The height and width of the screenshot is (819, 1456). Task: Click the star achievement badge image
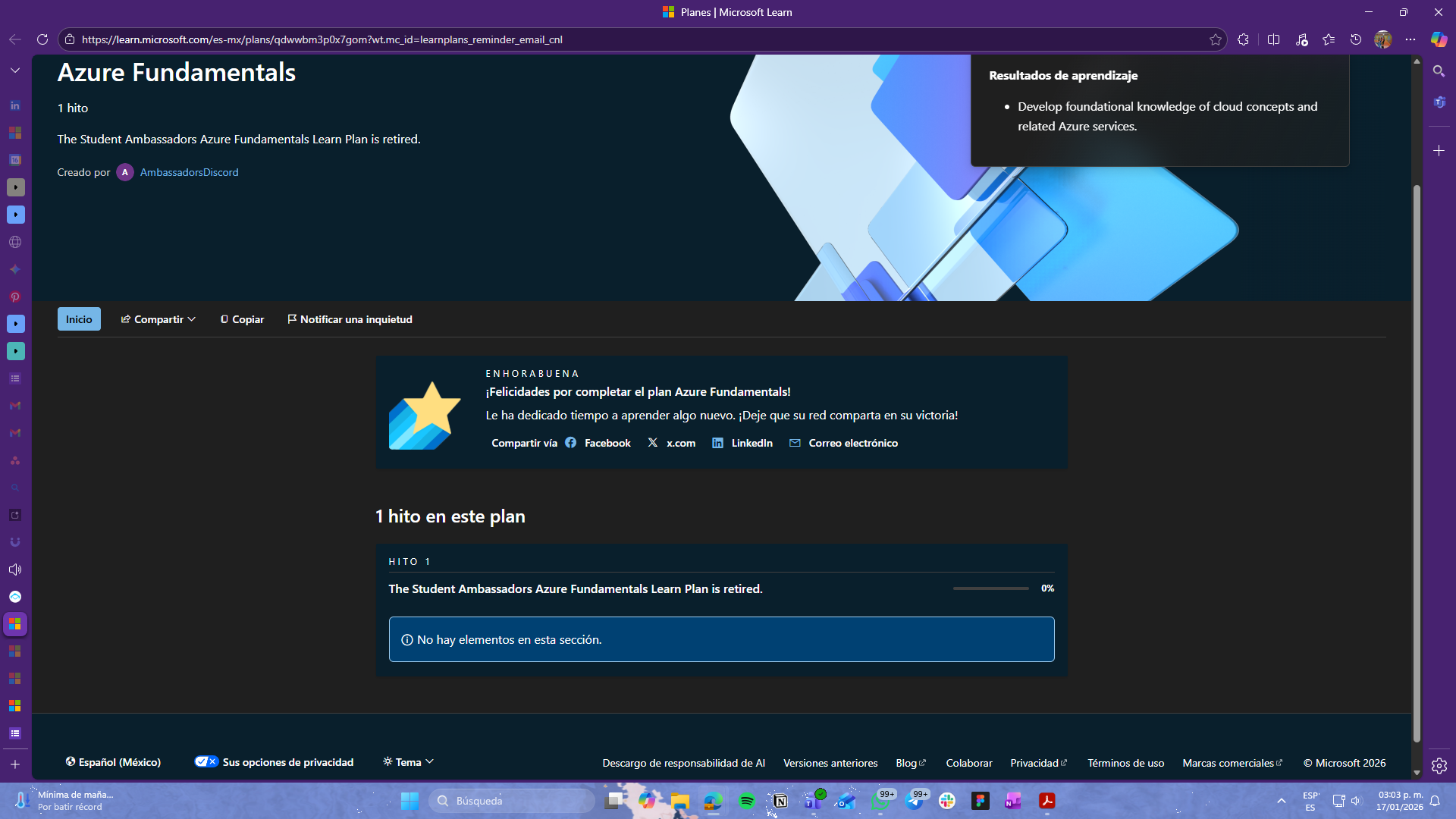click(425, 416)
